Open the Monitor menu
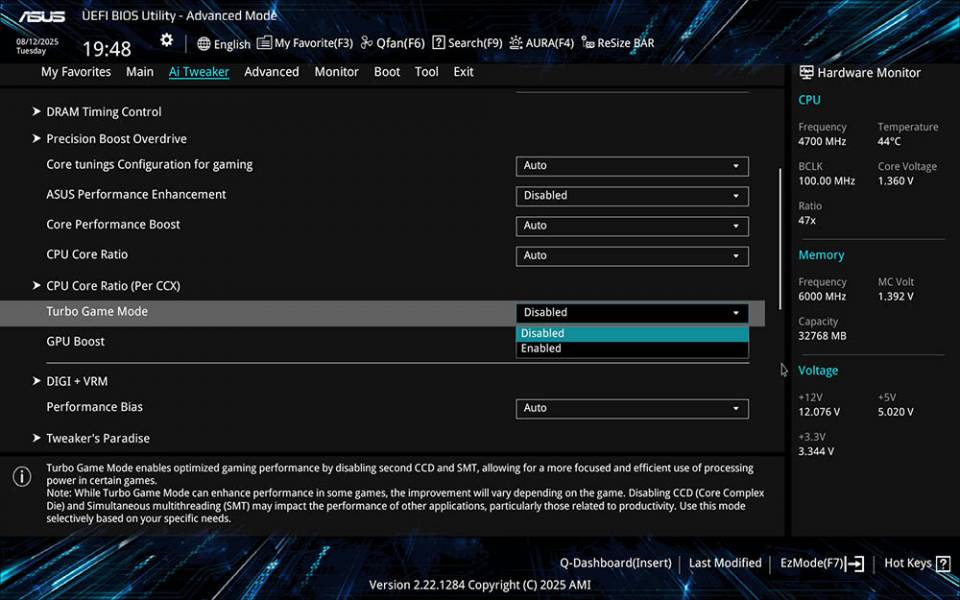The image size is (960, 600). [x=336, y=71]
